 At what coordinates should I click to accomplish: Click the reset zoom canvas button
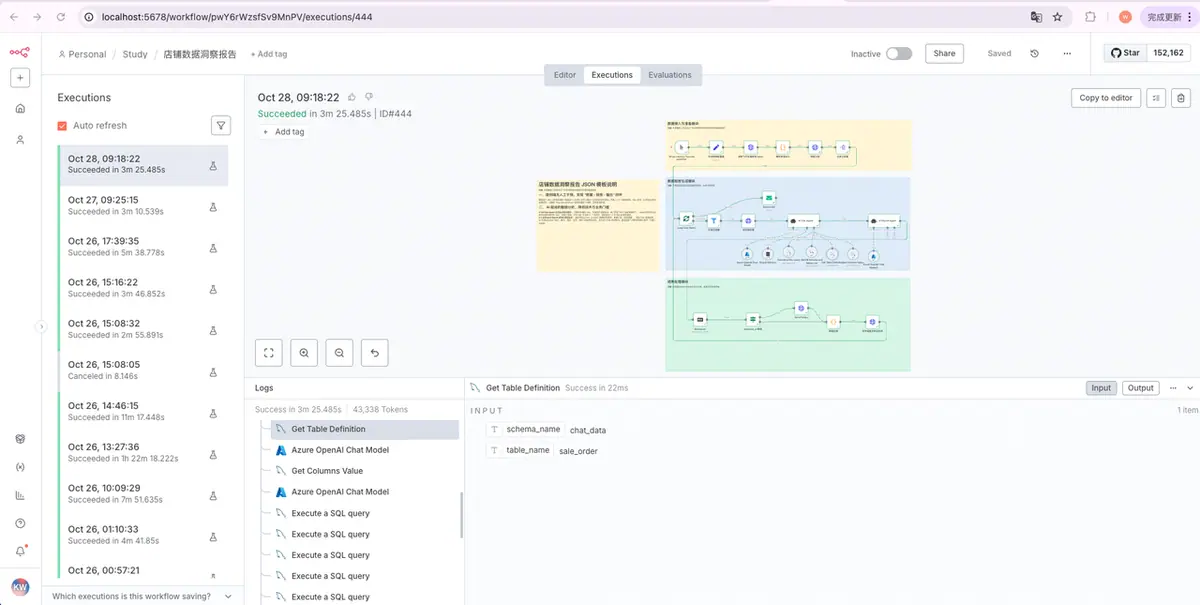point(375,352)
